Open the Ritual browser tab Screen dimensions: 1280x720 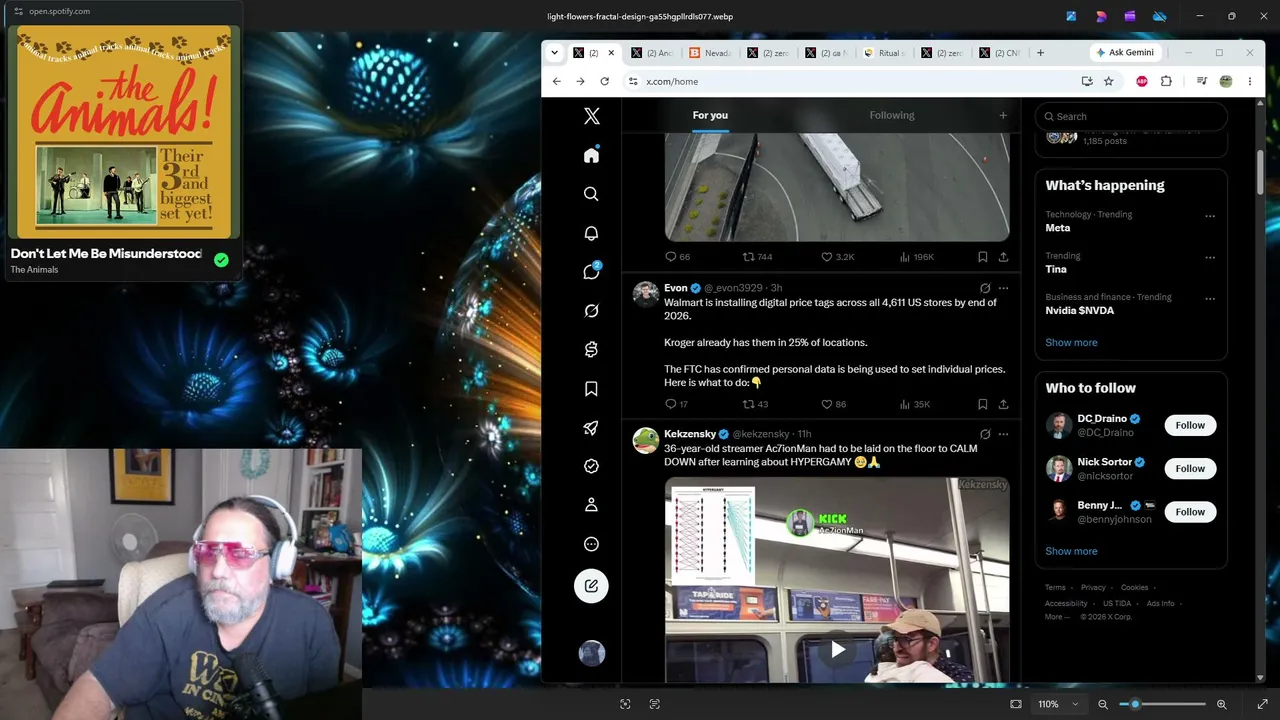(884, 53)
